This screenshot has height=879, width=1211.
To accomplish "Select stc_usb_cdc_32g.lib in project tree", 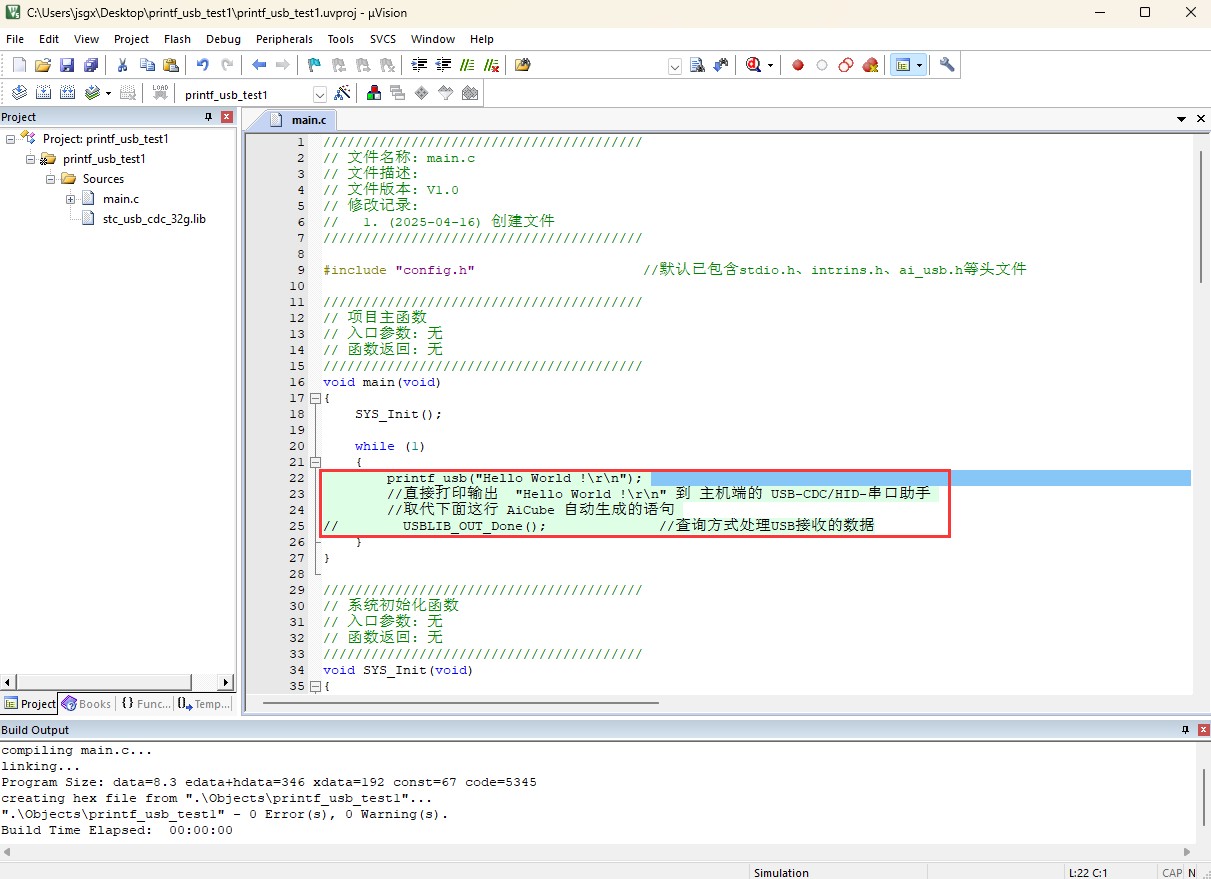I will [x=154, y=219].
